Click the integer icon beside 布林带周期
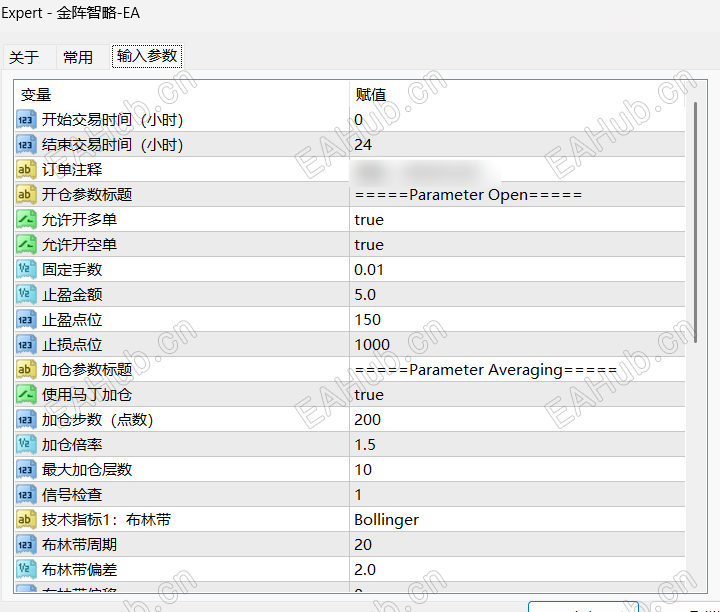The height and width of the screenshot is (612, 720). tap(26, 545)
